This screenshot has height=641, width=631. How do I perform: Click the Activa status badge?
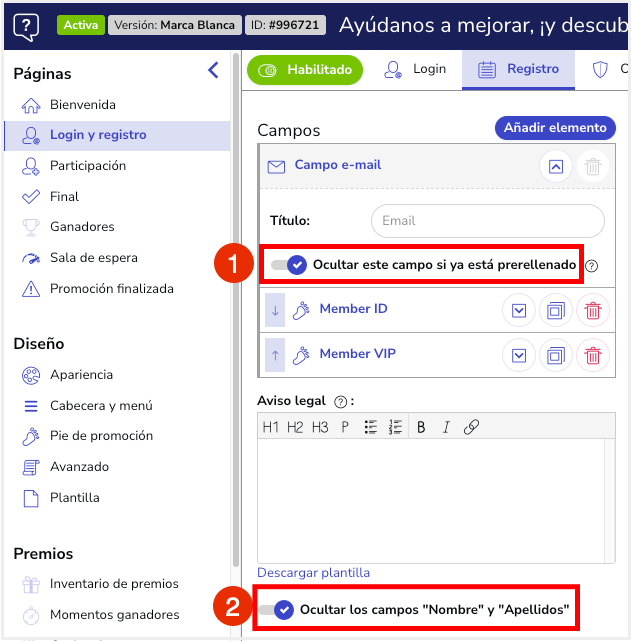81,25
